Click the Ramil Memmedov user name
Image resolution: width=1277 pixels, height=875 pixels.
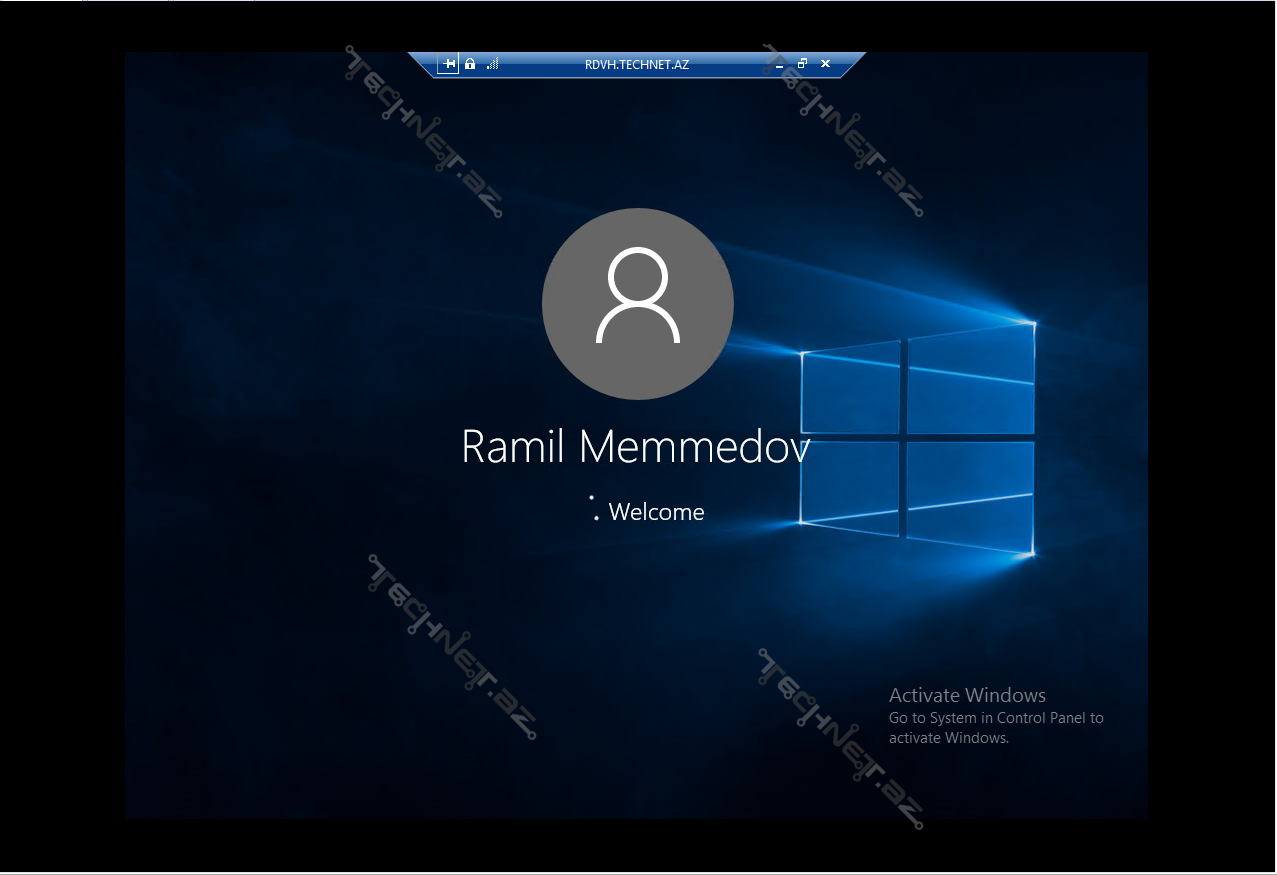(635, 447)
